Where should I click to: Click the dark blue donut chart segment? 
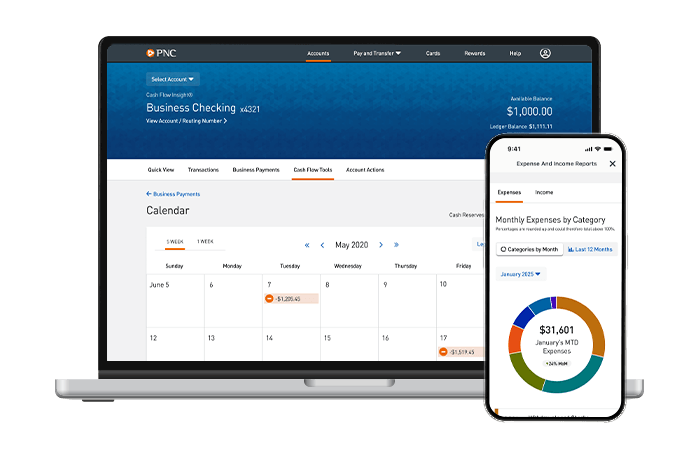pos(524,318)
